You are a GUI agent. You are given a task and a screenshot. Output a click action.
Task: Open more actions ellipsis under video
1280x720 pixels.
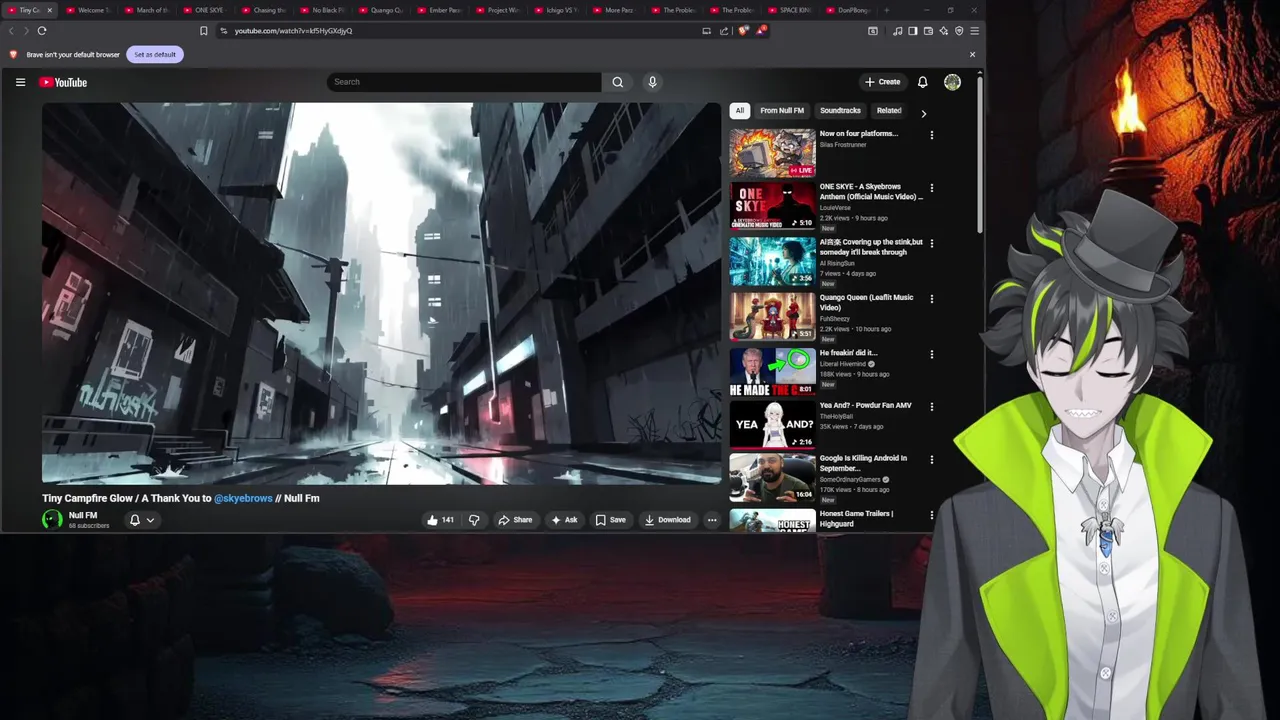pos(712,520)
